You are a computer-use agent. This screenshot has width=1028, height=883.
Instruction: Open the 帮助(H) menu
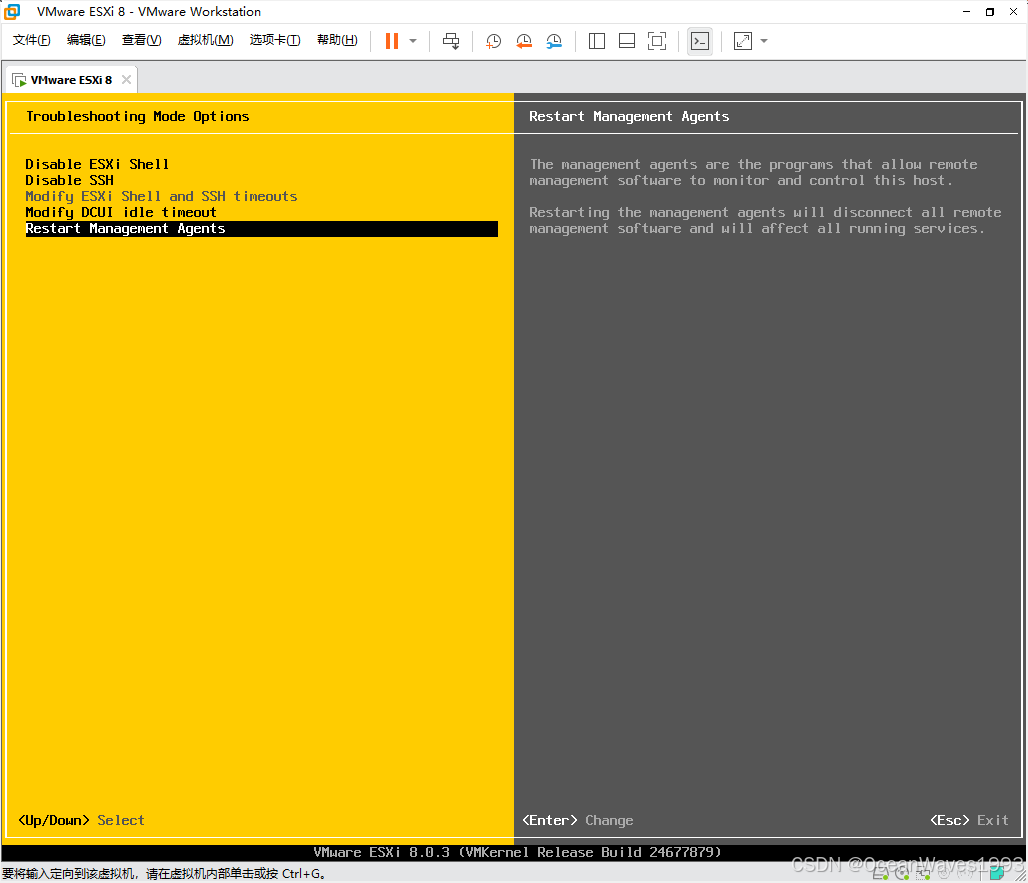click(337, 40)
